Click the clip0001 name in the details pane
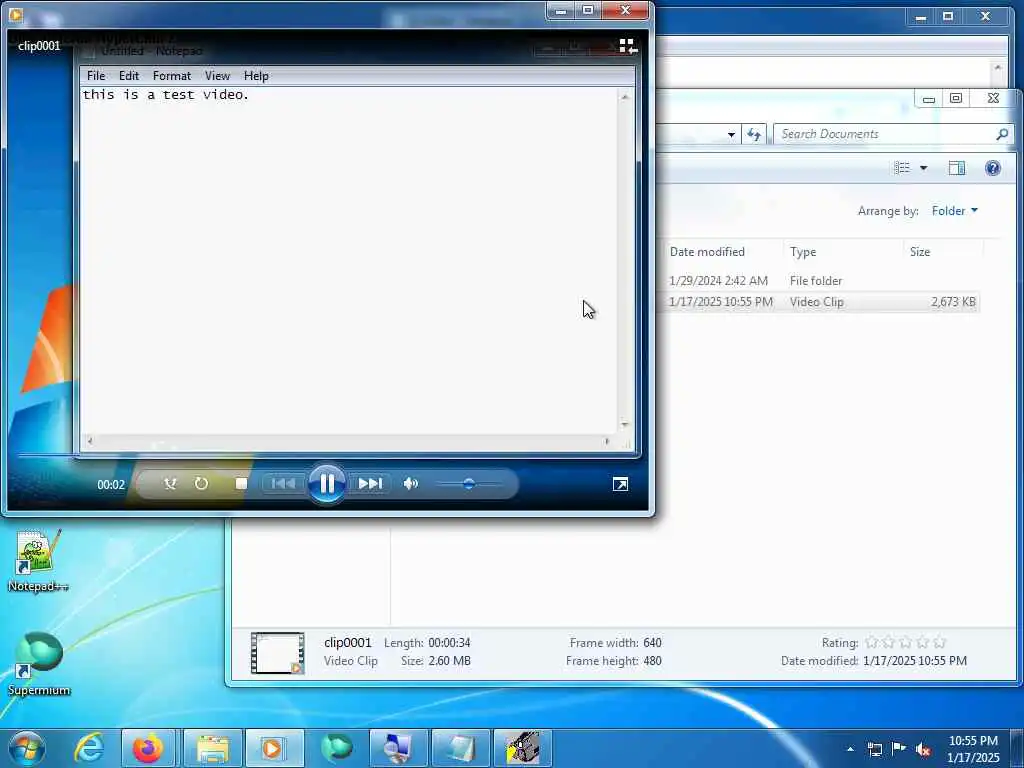The image size is (1024, 768). (x=347, y=643)
